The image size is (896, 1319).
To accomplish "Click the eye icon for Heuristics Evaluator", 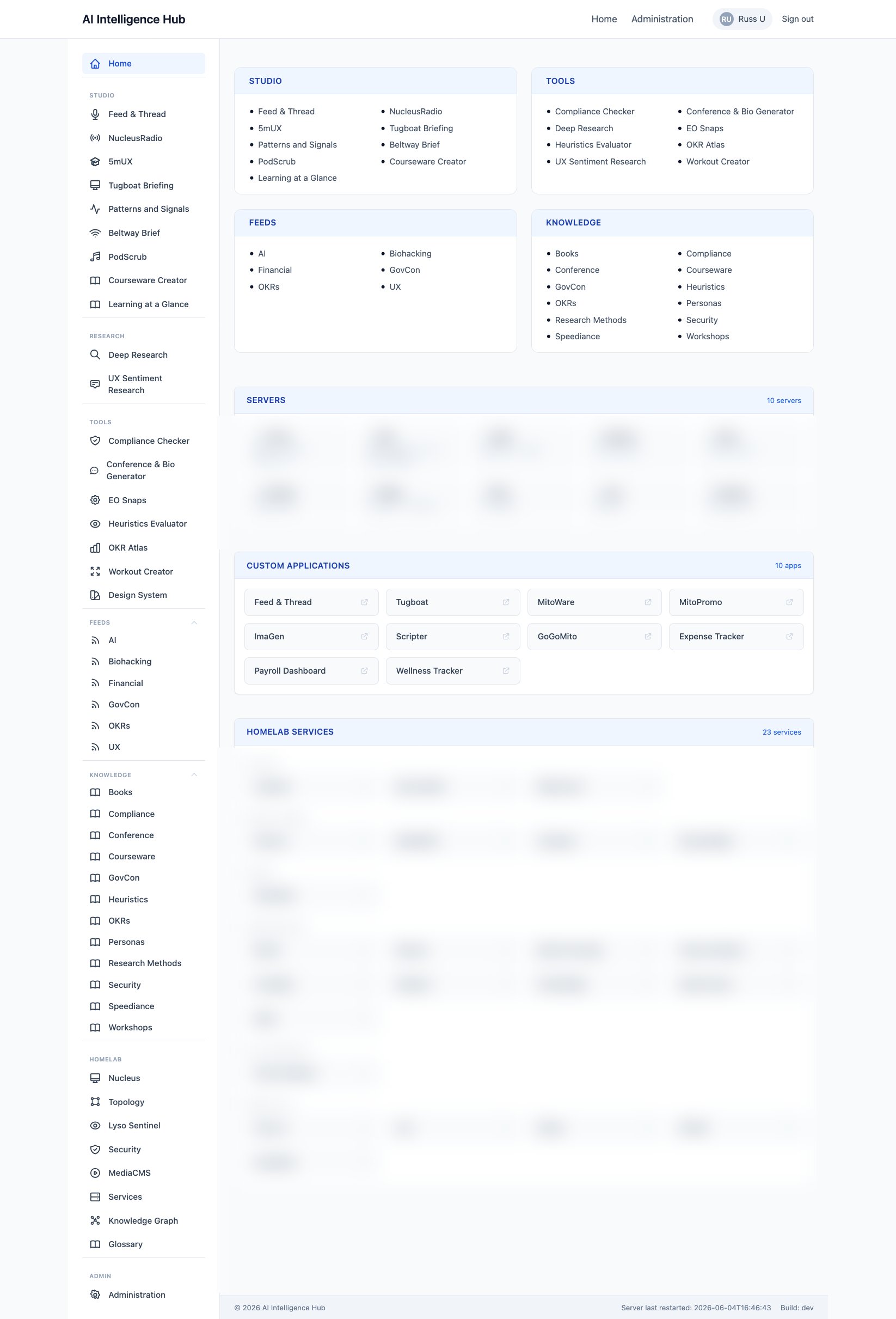I will (x=95, y=524).
